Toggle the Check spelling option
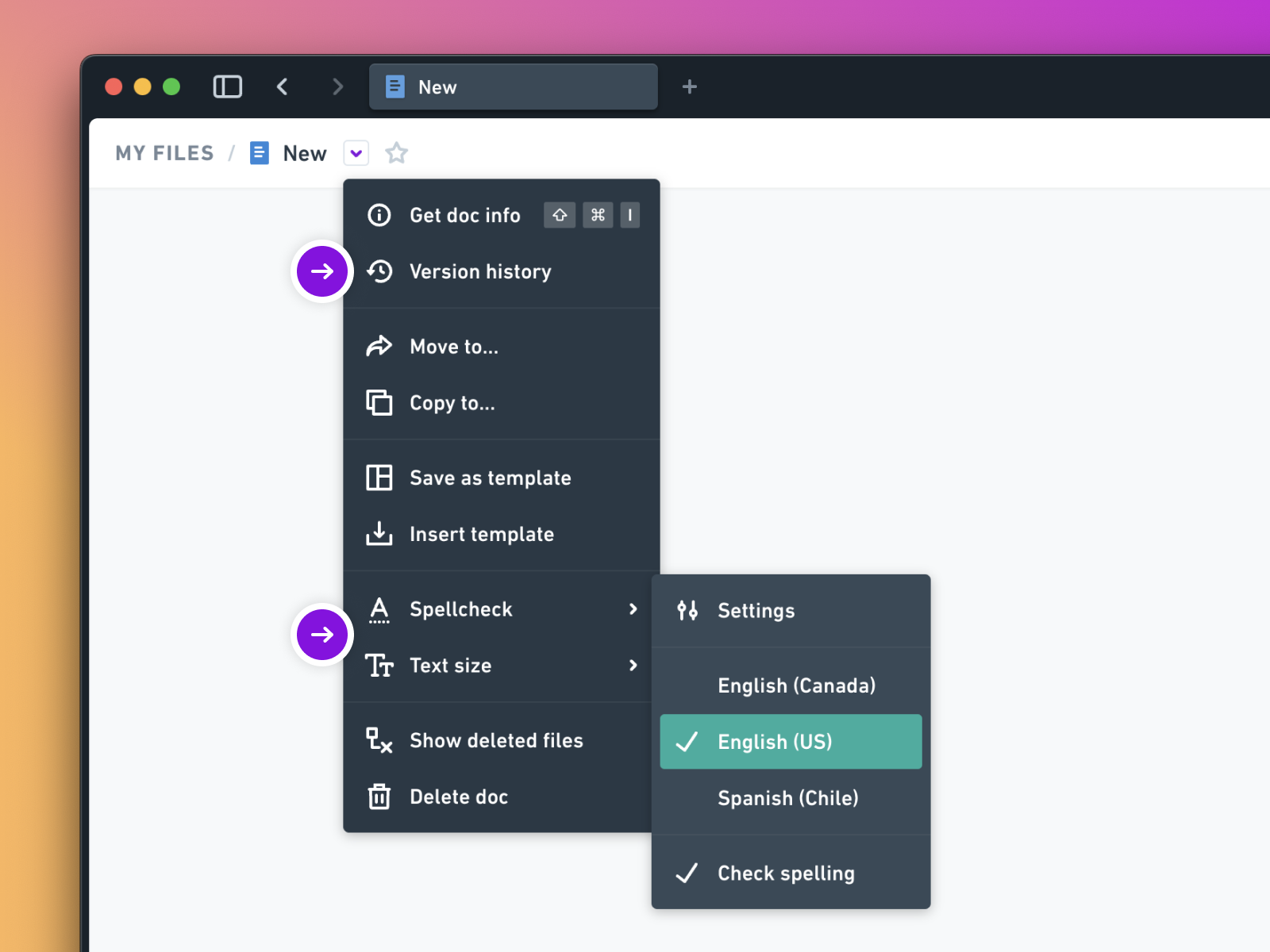The image size is (1270, 952). coord(786,873)
